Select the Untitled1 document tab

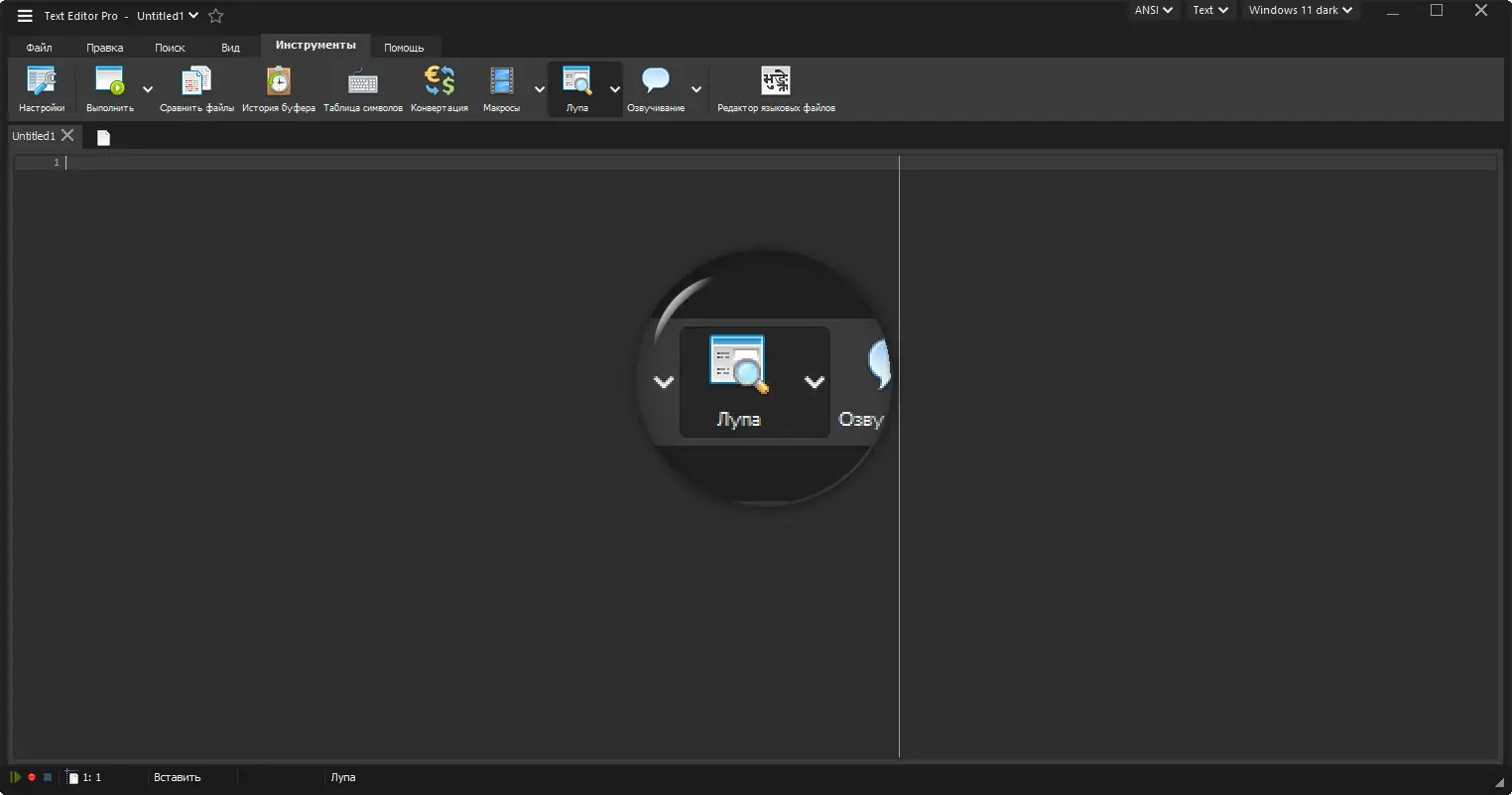point(34,136)
